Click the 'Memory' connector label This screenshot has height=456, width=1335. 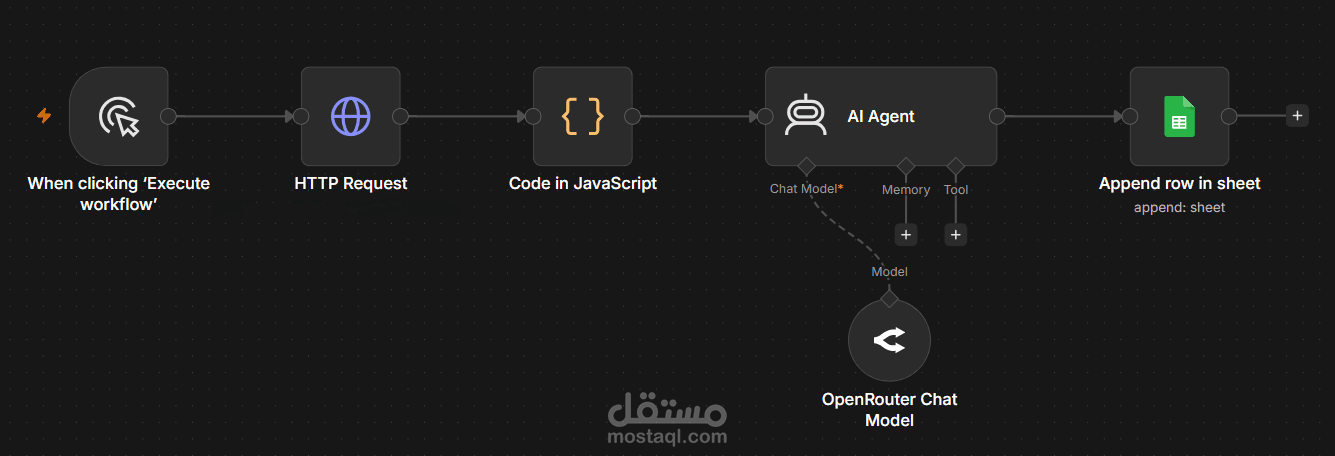906,189
